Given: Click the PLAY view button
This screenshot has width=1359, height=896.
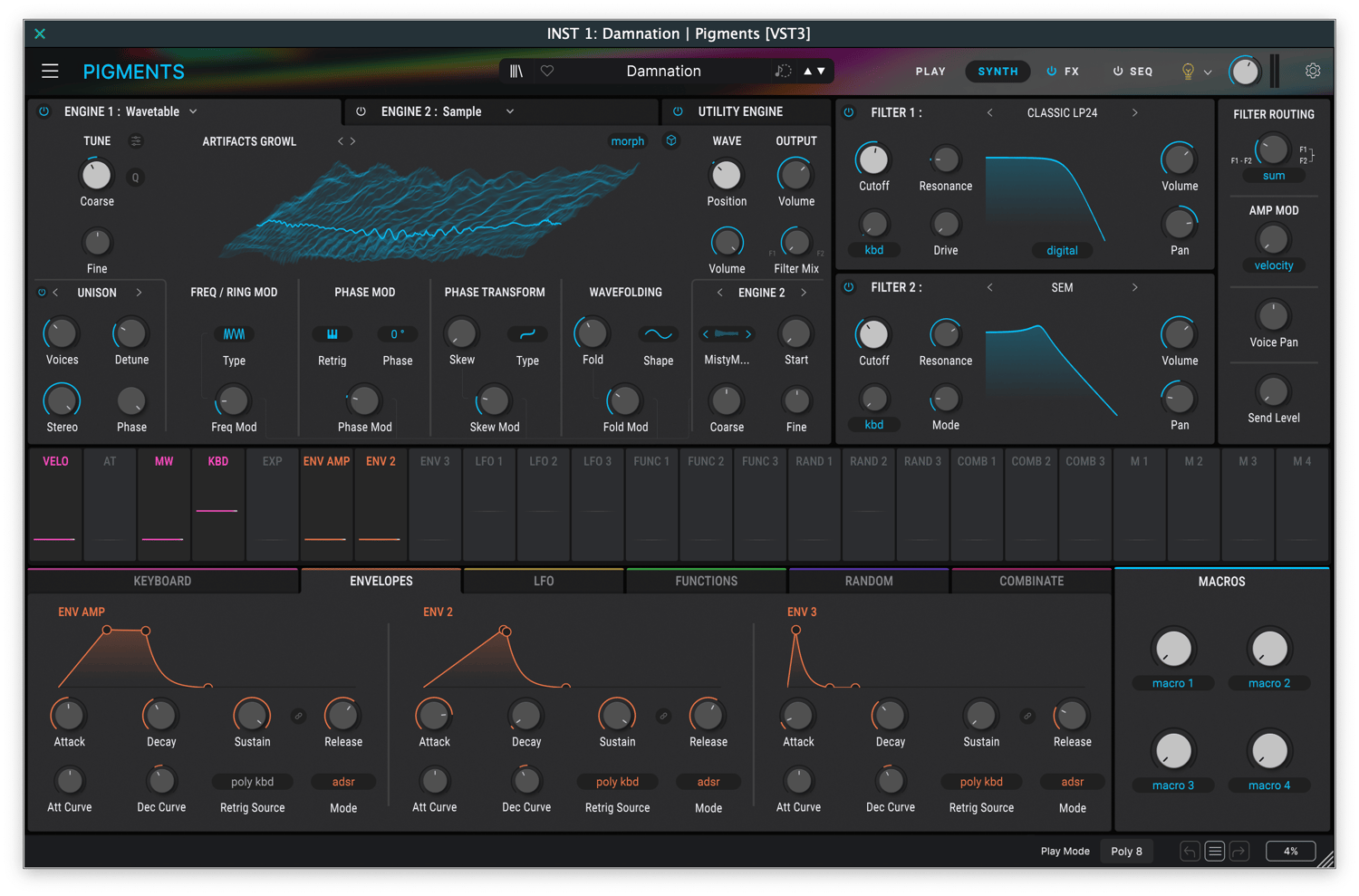Looking at the screenshot, I should tap(930, 72).
